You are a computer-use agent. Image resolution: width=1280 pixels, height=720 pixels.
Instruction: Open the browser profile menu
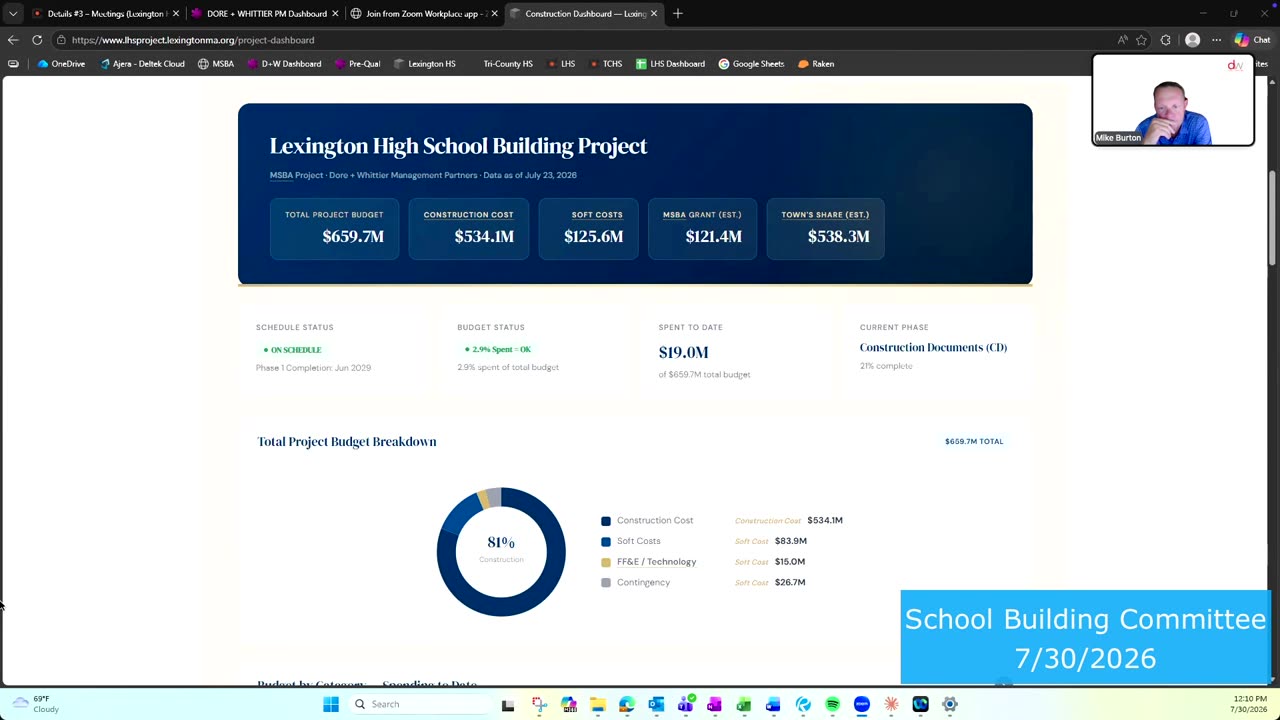coord(1192,40)
